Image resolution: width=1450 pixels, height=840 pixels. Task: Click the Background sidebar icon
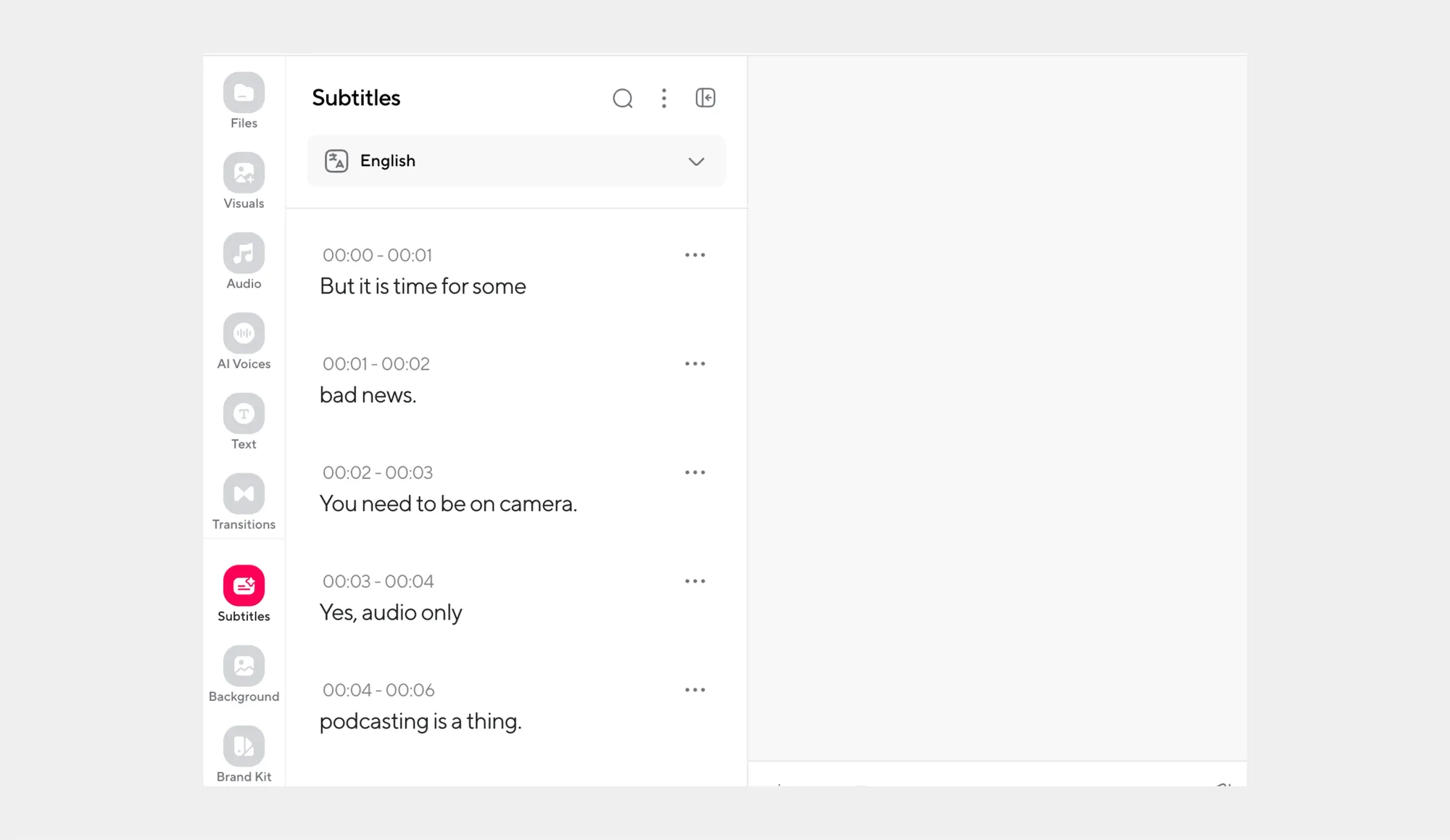[244, 666]
